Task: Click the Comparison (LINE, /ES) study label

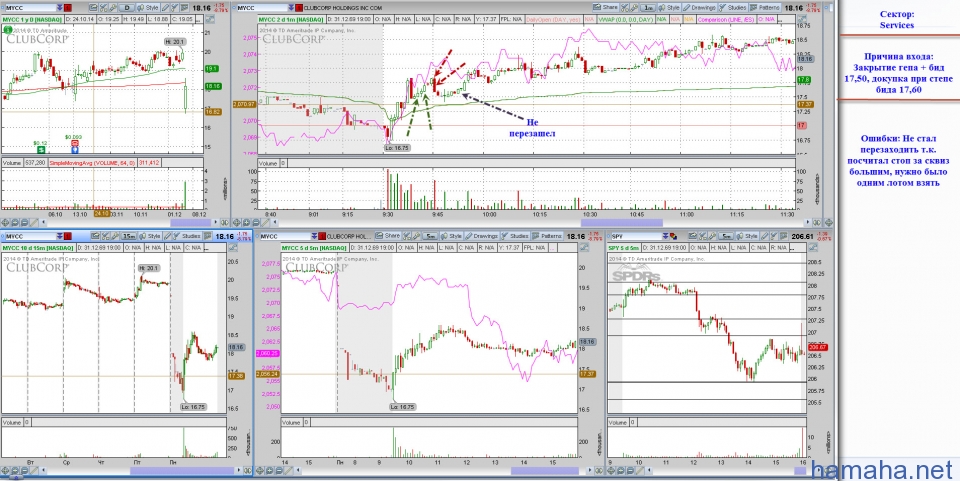Action: (x=727, y=19)
